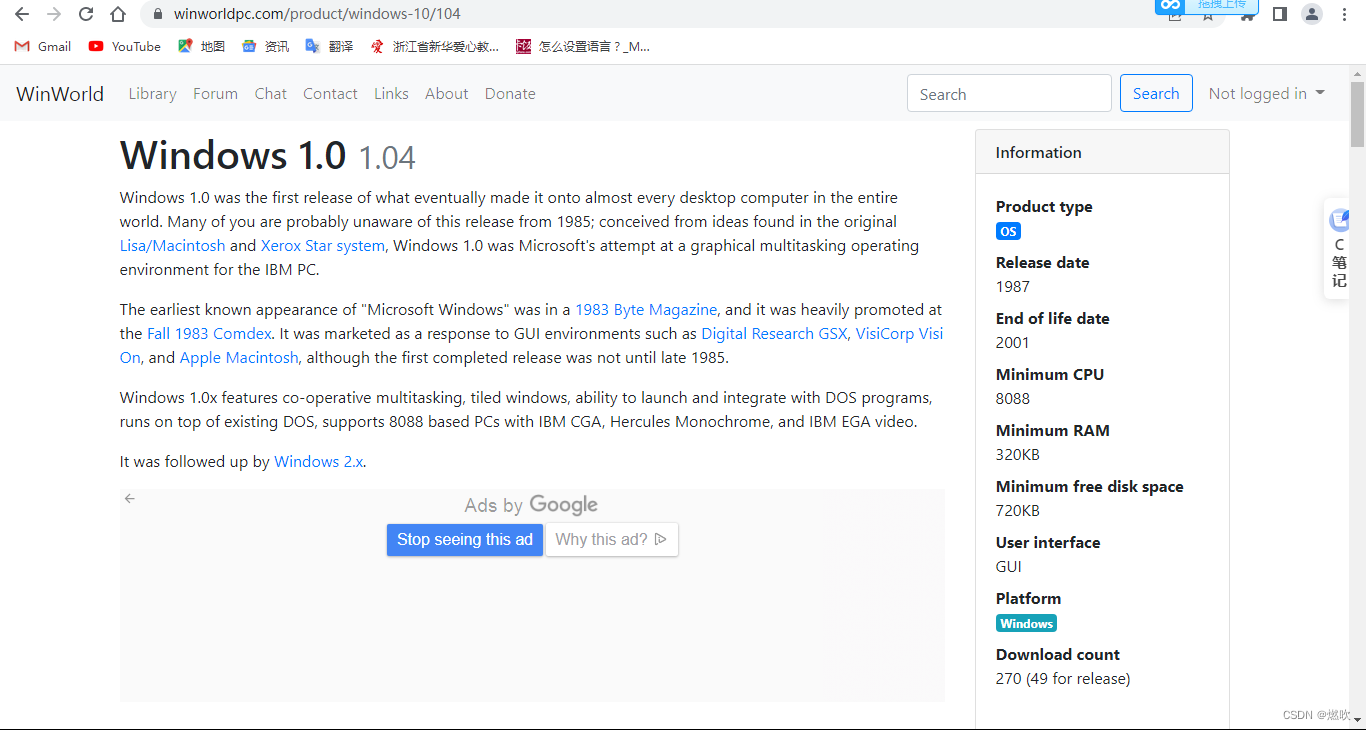This screenshot has width=1366, height=730.
Task: Click inside the Search input field
Action: pos(1009,92)
